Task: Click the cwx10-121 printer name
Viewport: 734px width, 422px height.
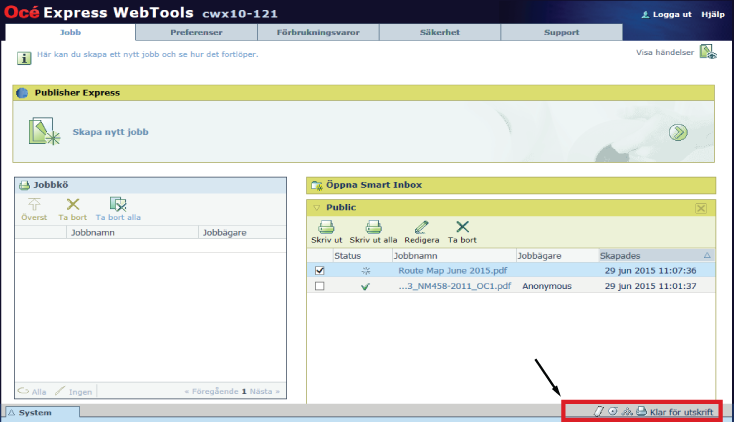Action: click(240, 14)
